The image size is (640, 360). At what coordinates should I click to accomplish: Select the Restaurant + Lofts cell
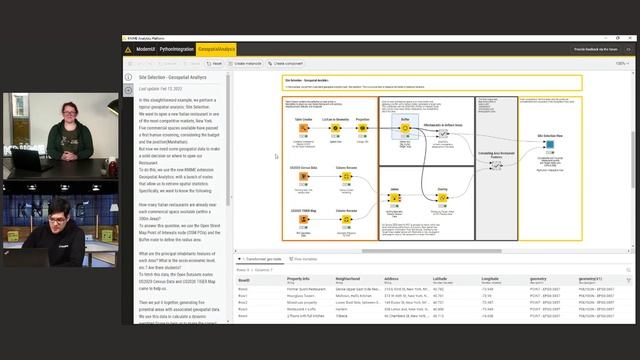(x=301, y=309)
